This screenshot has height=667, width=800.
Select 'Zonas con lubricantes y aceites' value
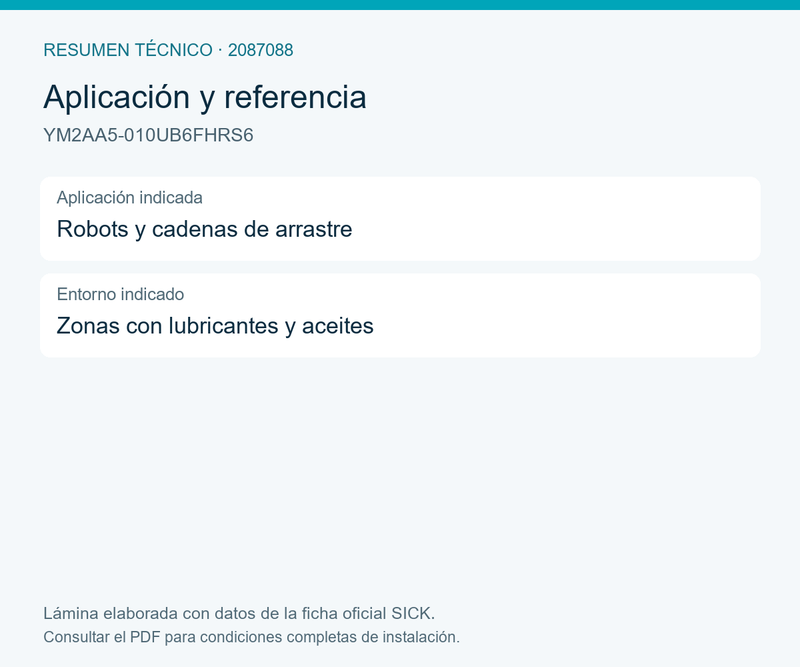click(215, 326)
